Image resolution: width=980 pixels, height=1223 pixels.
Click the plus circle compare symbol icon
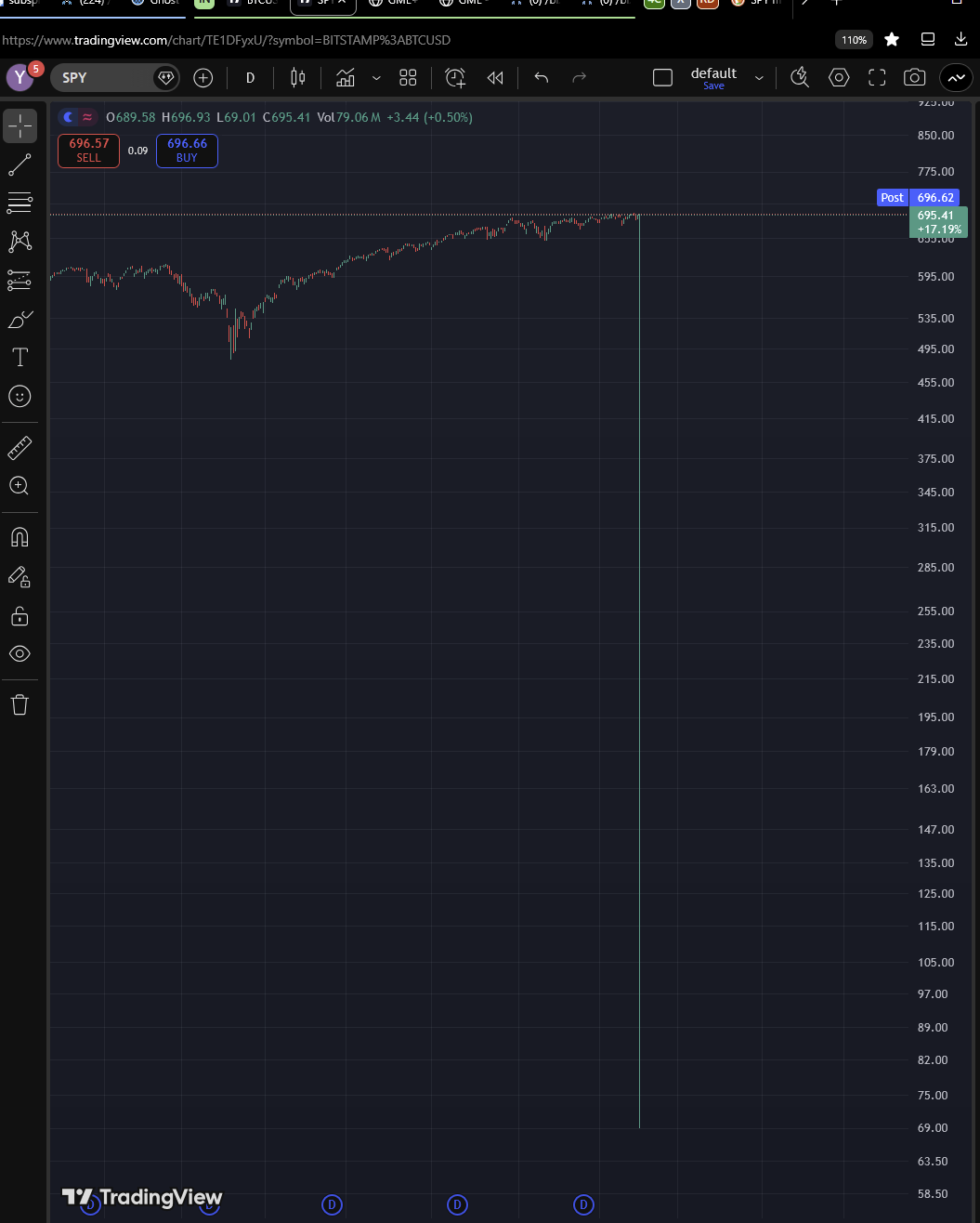point(203,78)
